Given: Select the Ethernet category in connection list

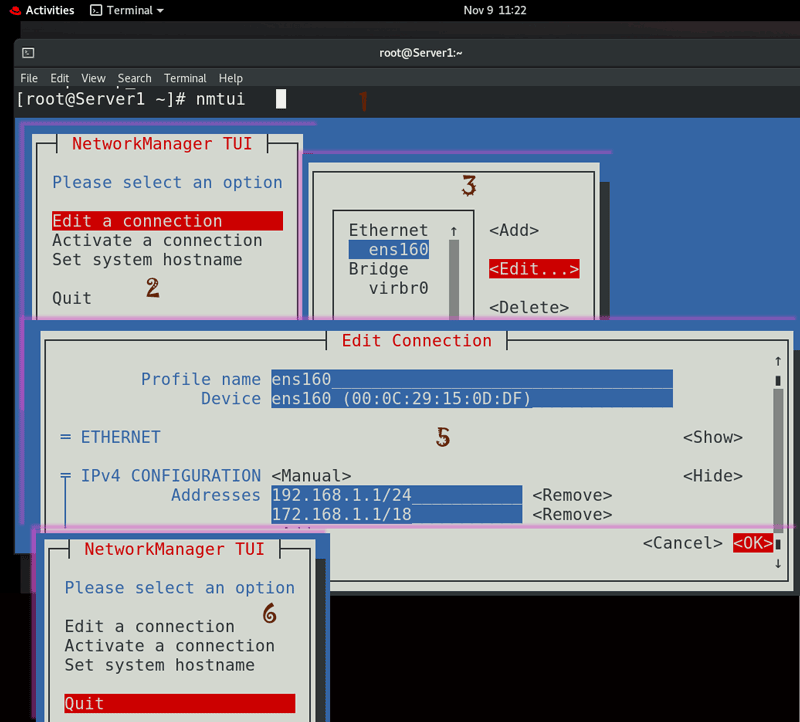Looking at the screenshot, I should click(x=388, y=230).
